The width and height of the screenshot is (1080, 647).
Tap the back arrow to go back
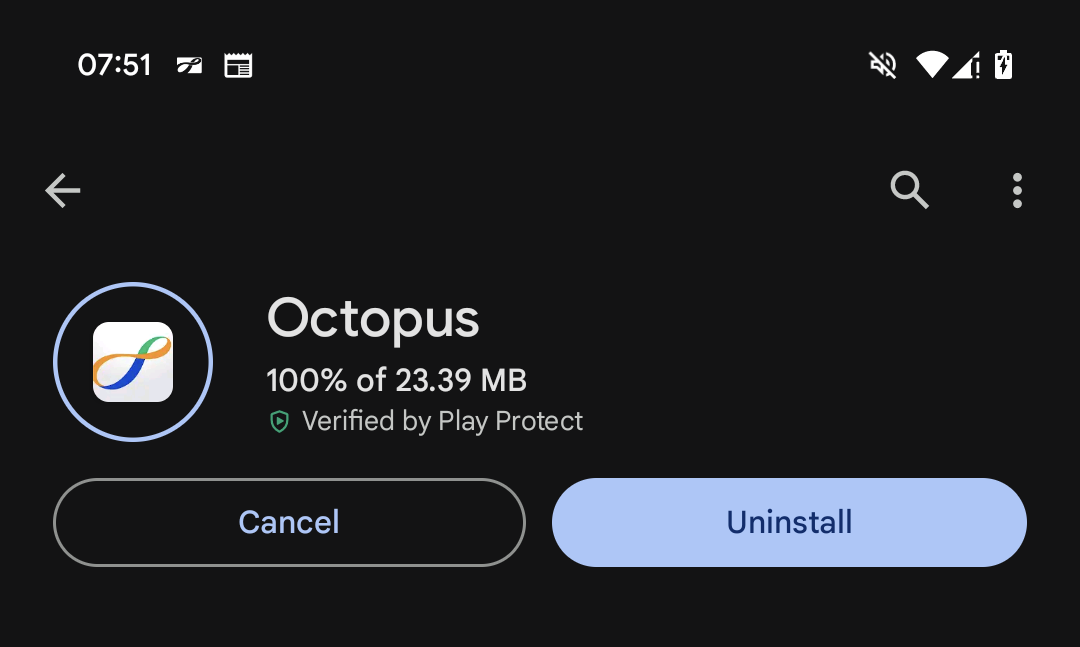pos(63,190)
